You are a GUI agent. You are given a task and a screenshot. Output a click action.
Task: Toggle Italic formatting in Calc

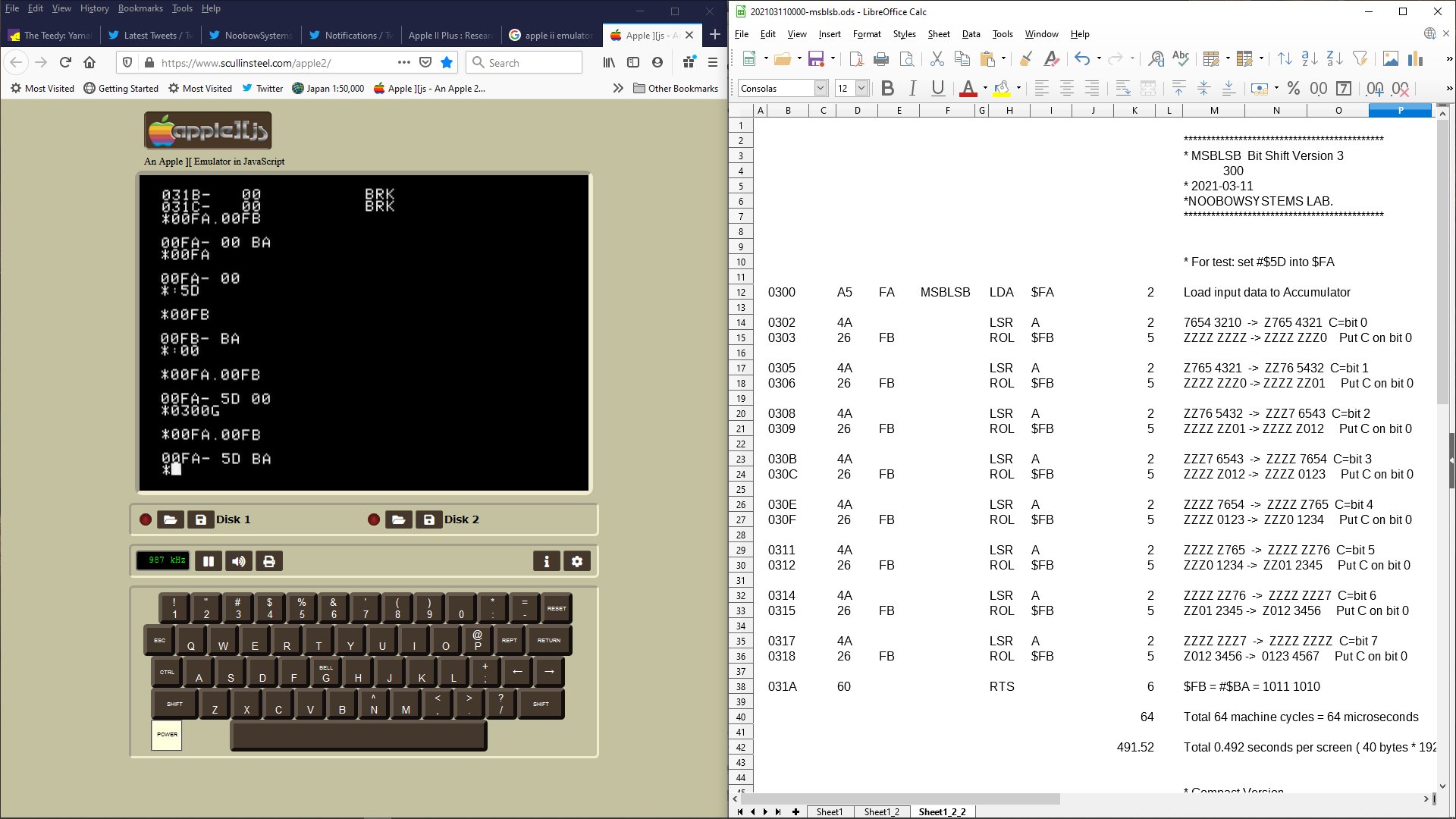913,89
